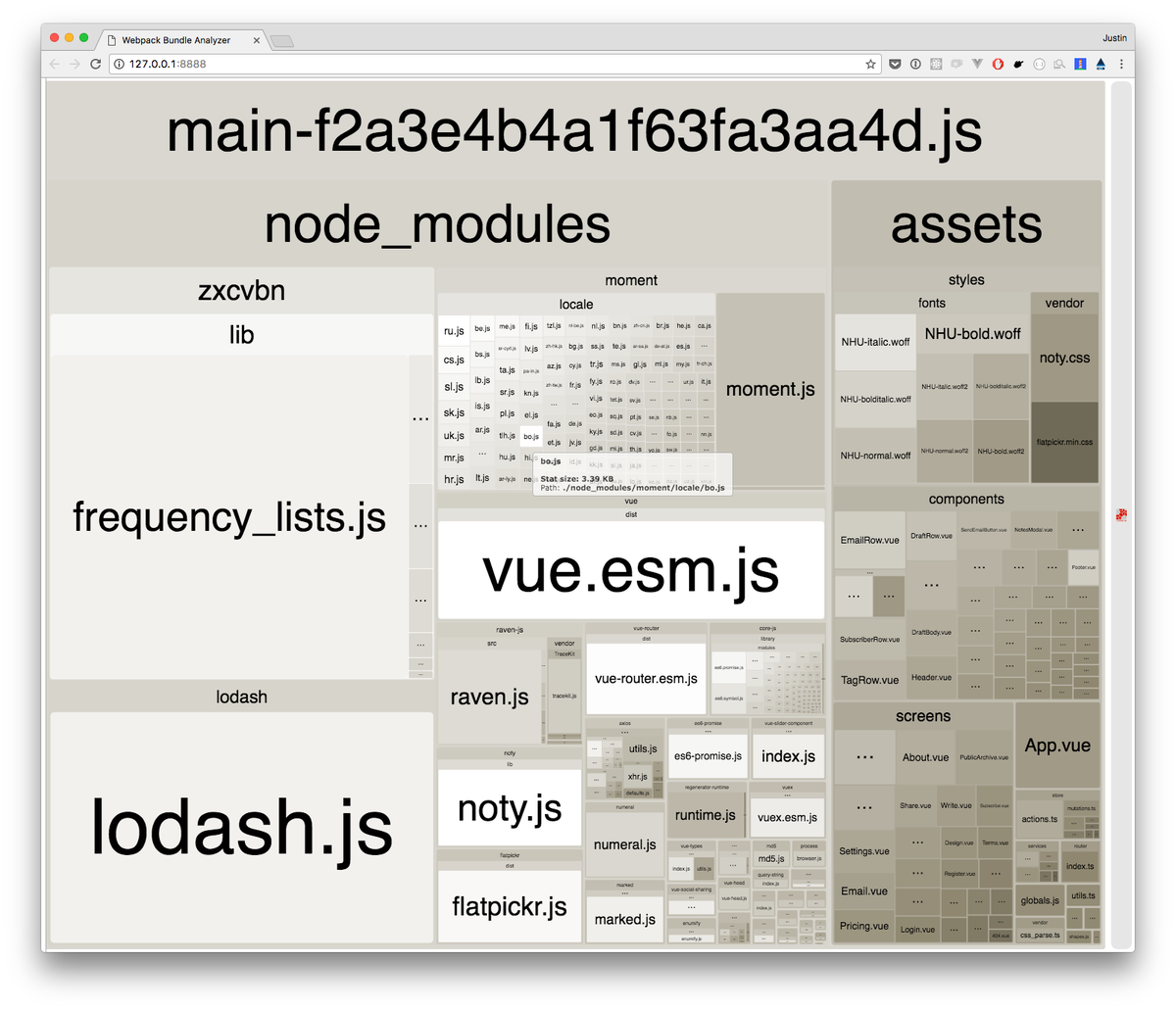The image size is (1176, 1011).
Task: Click the components folder header
Action: coord(966,499)
